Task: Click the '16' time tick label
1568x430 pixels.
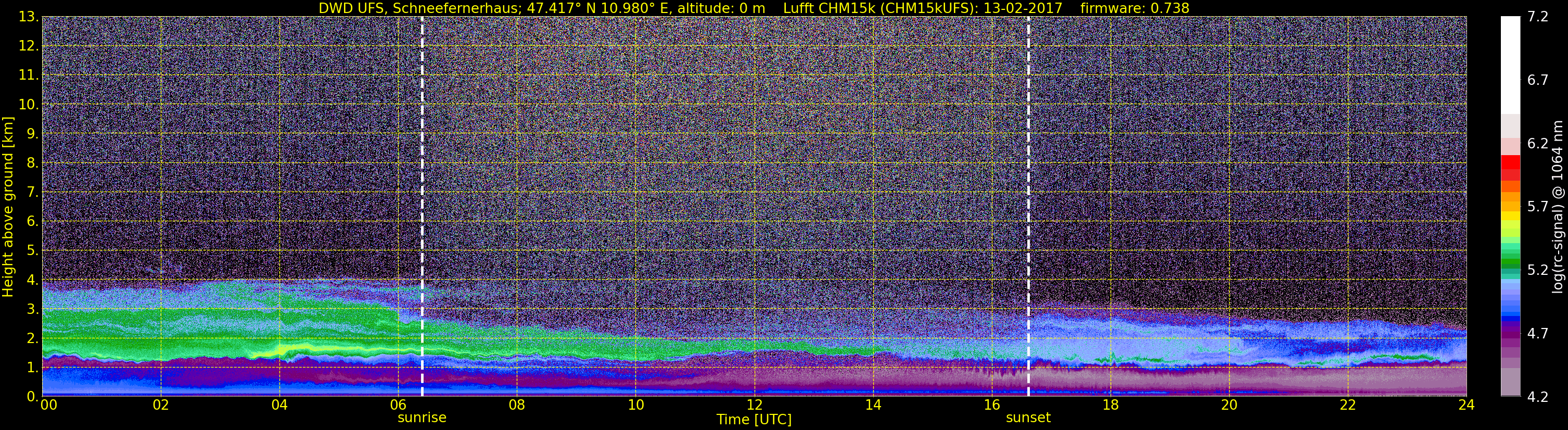Action: [991, 405]
